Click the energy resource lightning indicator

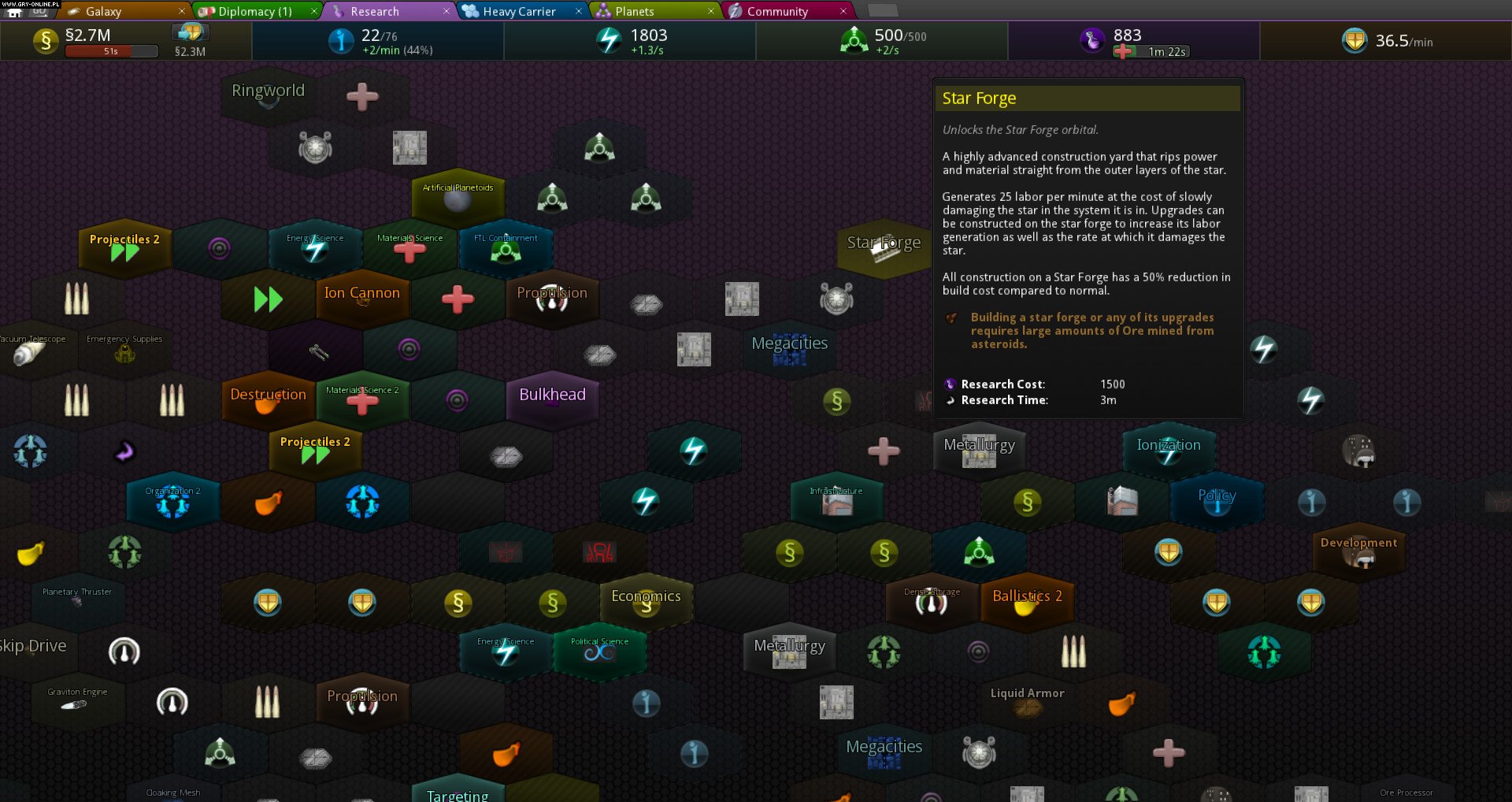click(x=608, y=40)
